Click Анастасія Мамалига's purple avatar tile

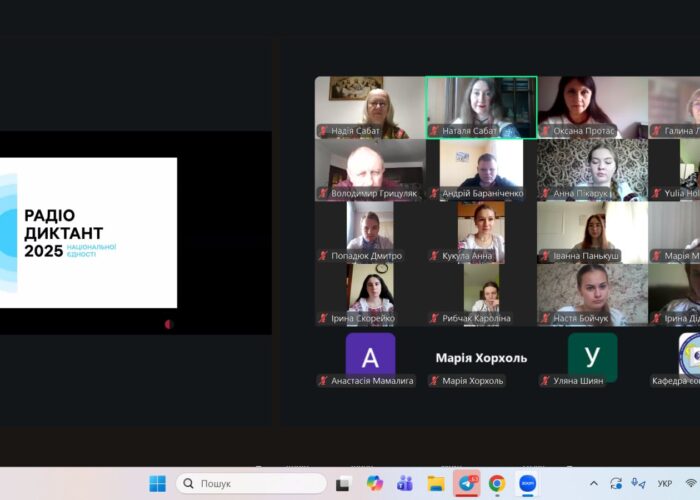[x=370, y=356]
